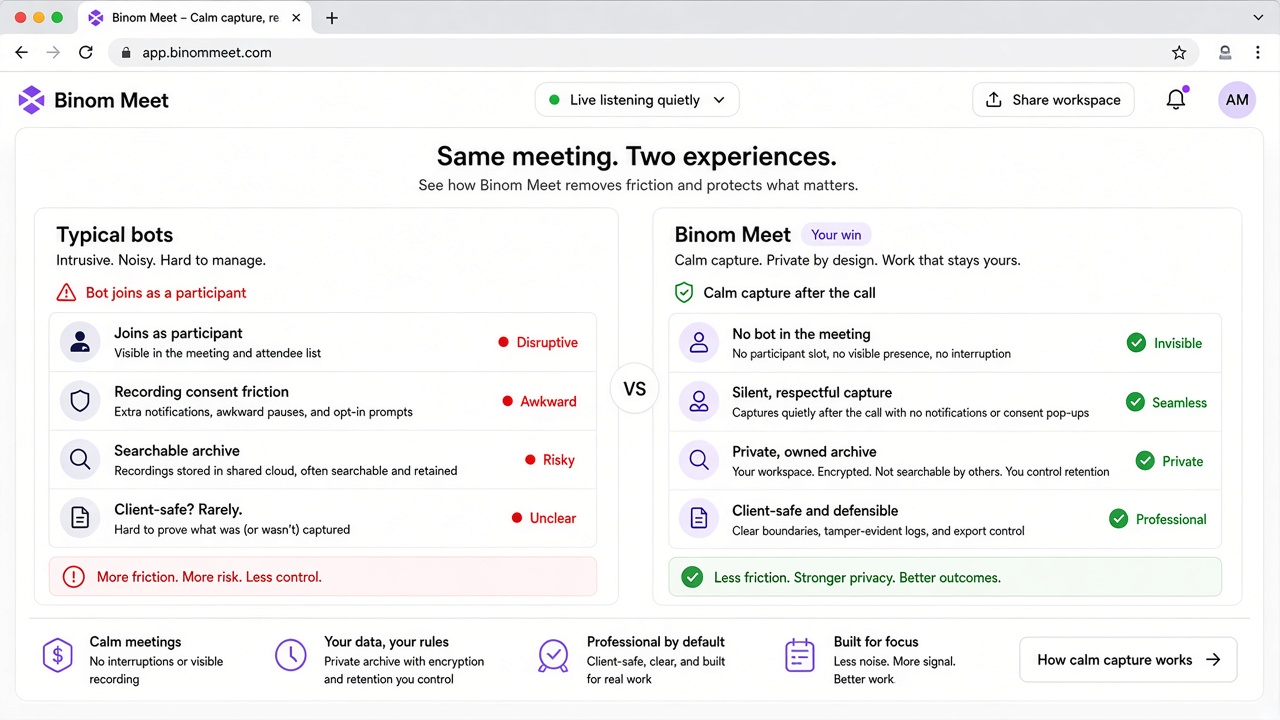Open the Chrome three-dot menu

click(1258, 53)
